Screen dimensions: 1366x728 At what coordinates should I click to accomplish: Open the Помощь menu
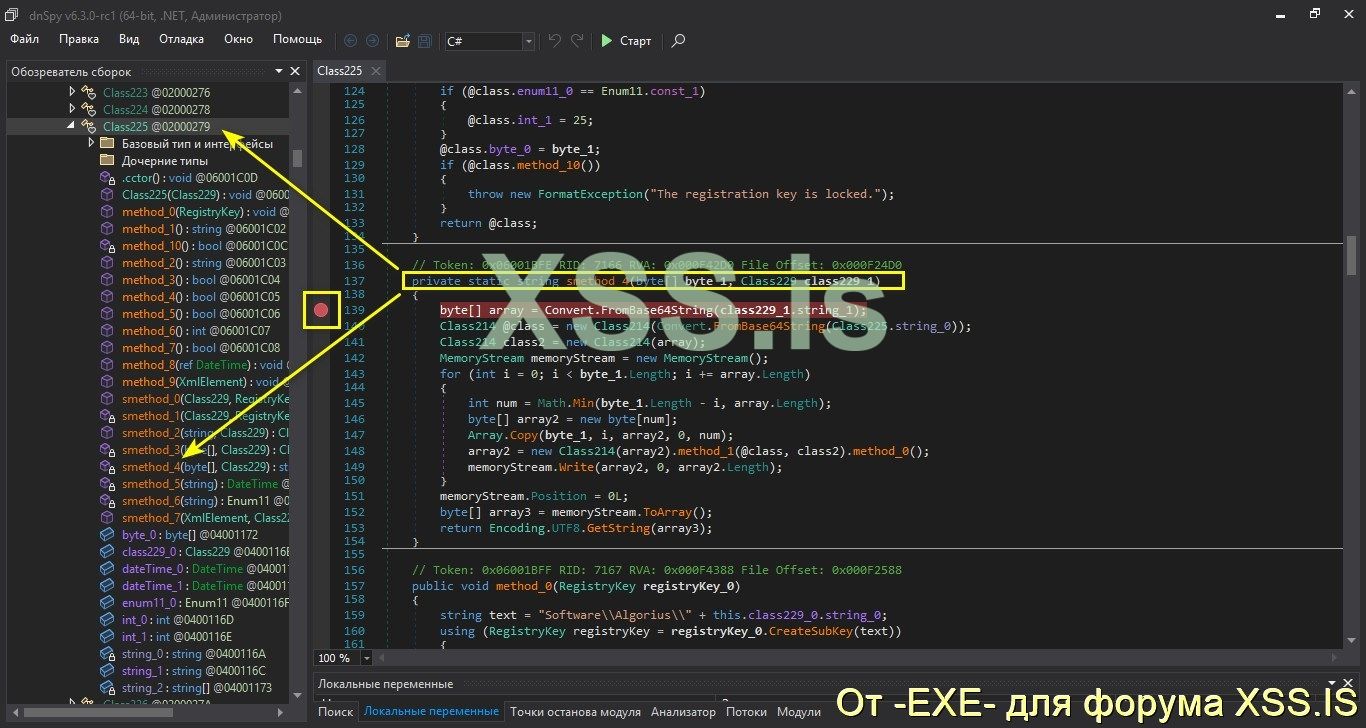click(298, 39)
